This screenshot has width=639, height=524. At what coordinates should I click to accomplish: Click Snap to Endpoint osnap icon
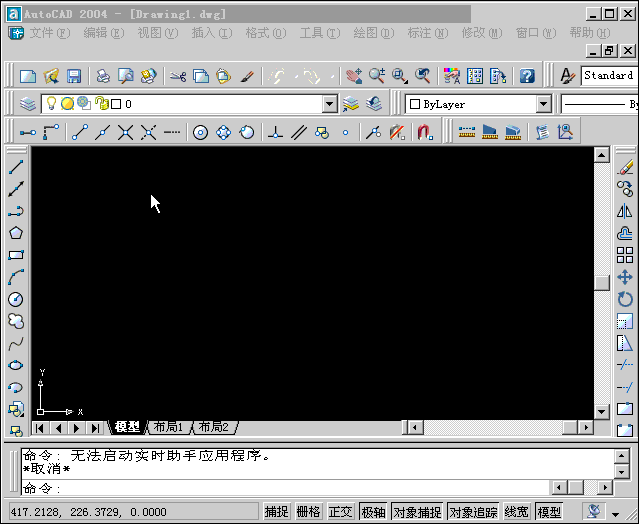click(80, 132)
